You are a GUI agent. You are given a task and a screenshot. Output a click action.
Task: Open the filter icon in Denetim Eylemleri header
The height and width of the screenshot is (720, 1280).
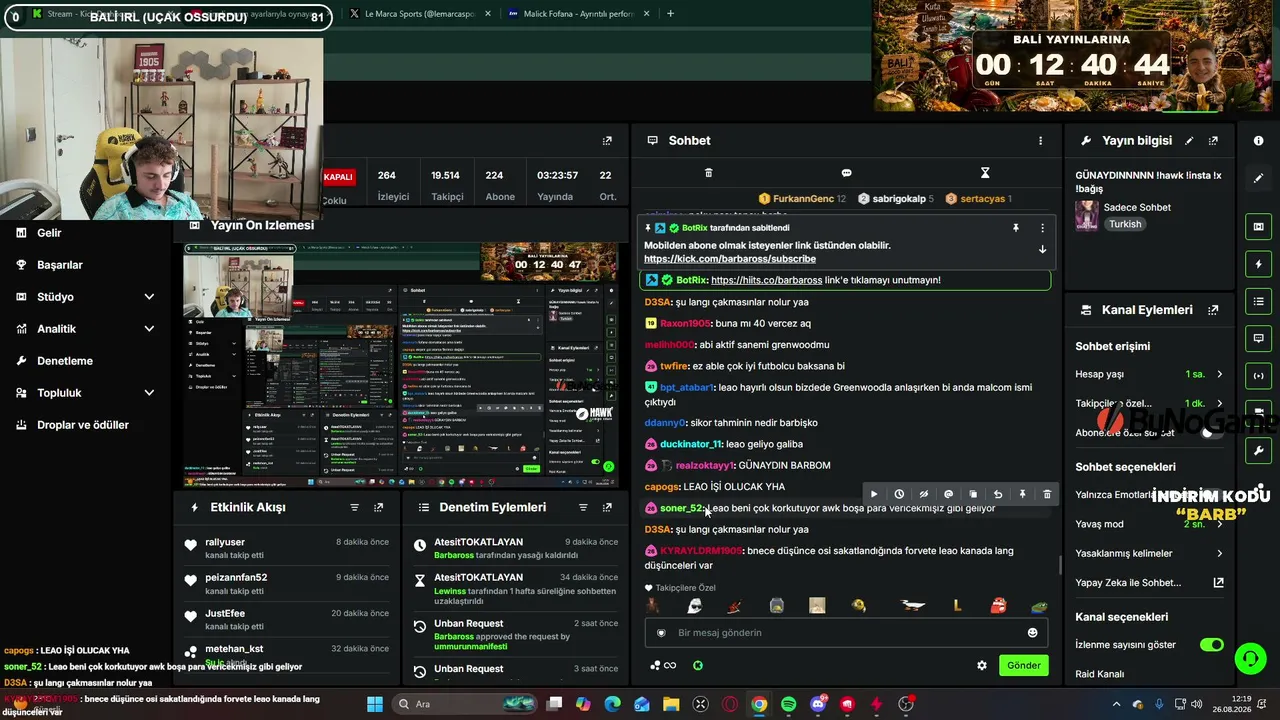583,508
